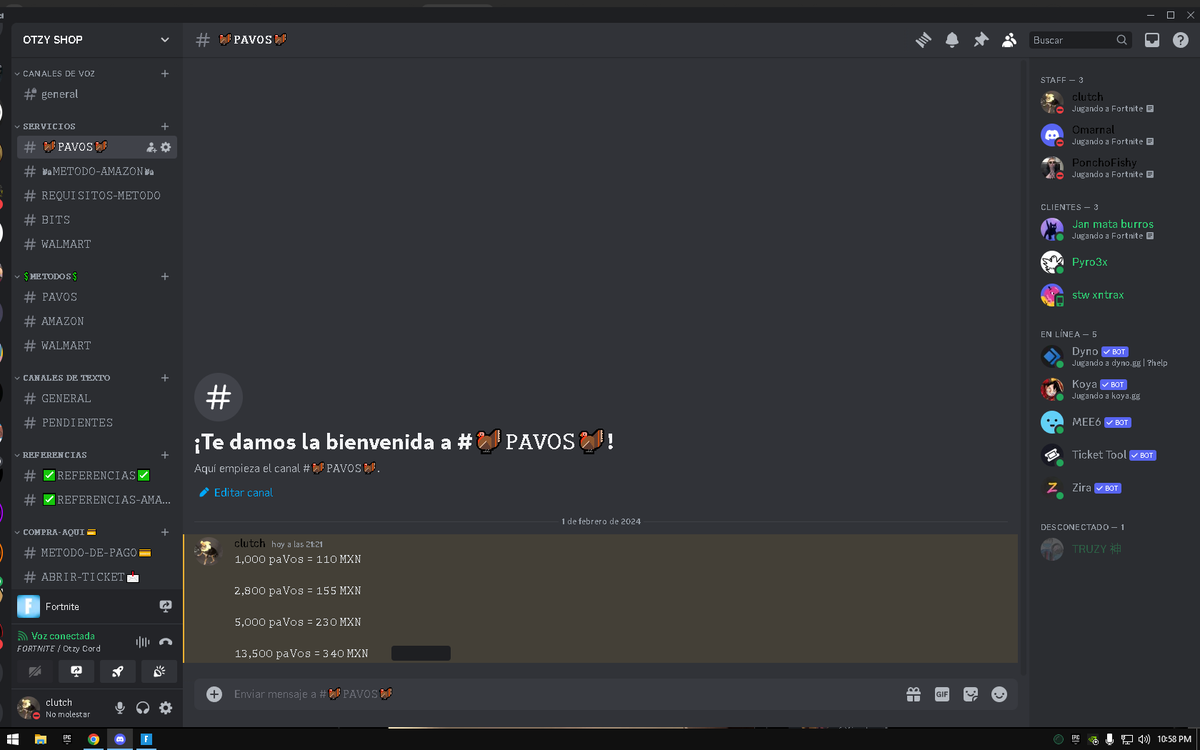
Task: Open the Threads panel icon
Action: pyautogui.click(x=923, y=40)
